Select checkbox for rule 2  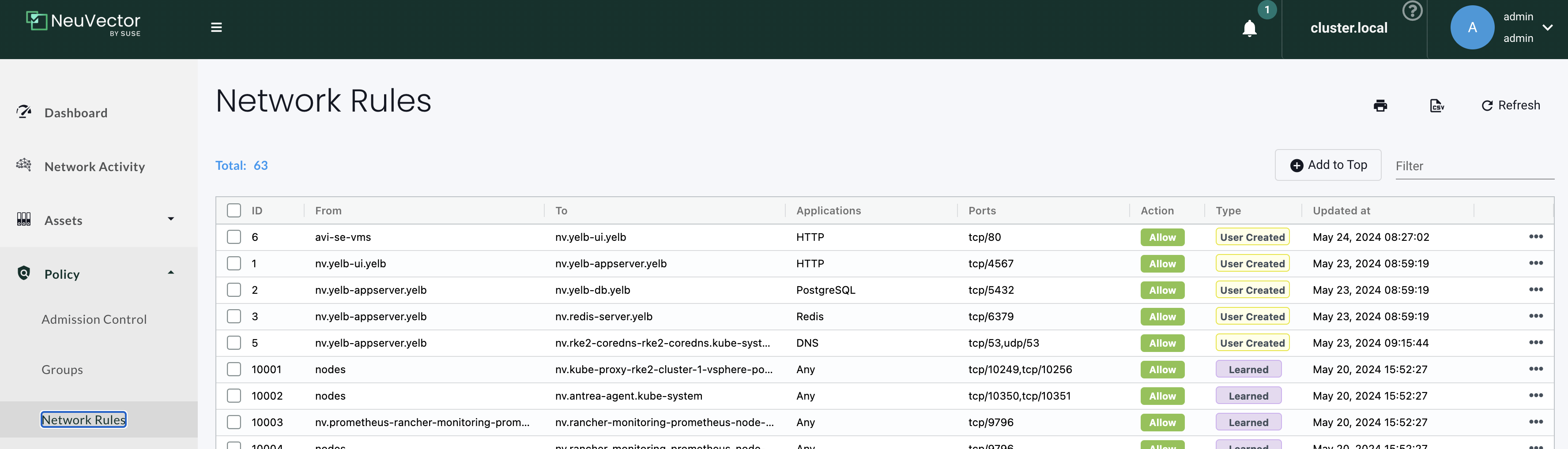pyautogui.click(x=234, y=290)
